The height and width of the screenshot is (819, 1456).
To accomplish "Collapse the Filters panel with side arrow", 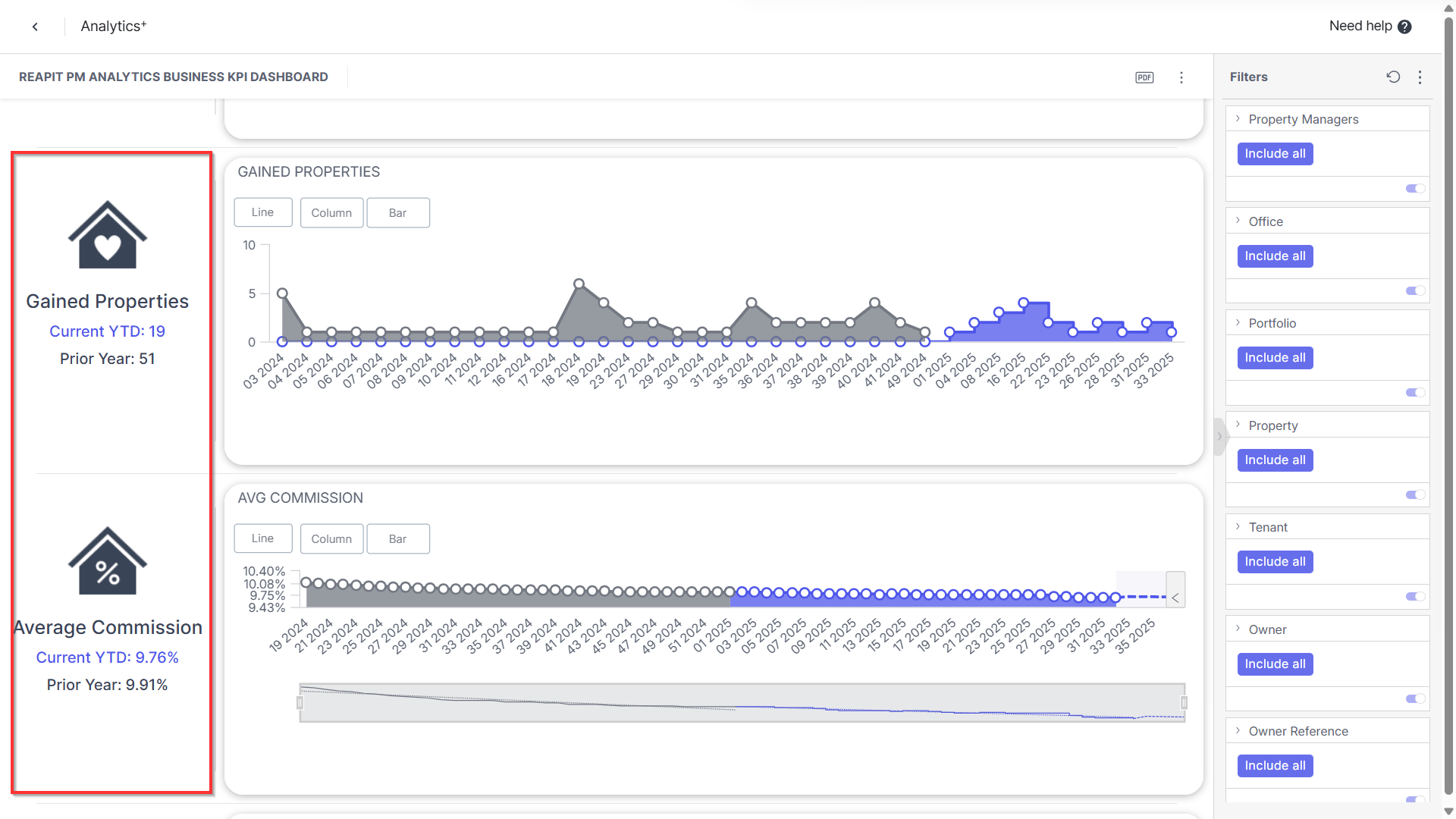I will [x=1219, y=436].
